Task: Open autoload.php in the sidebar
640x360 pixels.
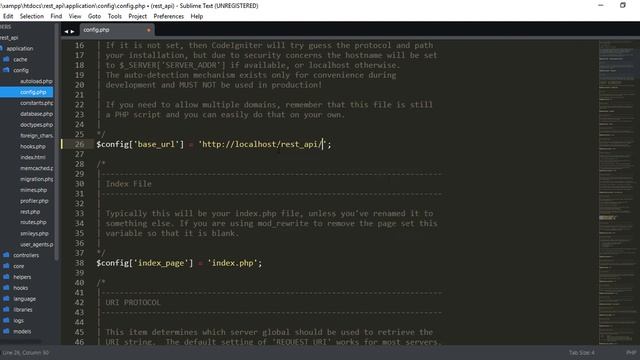Action: pyautogui.click(x=36, y=81)
